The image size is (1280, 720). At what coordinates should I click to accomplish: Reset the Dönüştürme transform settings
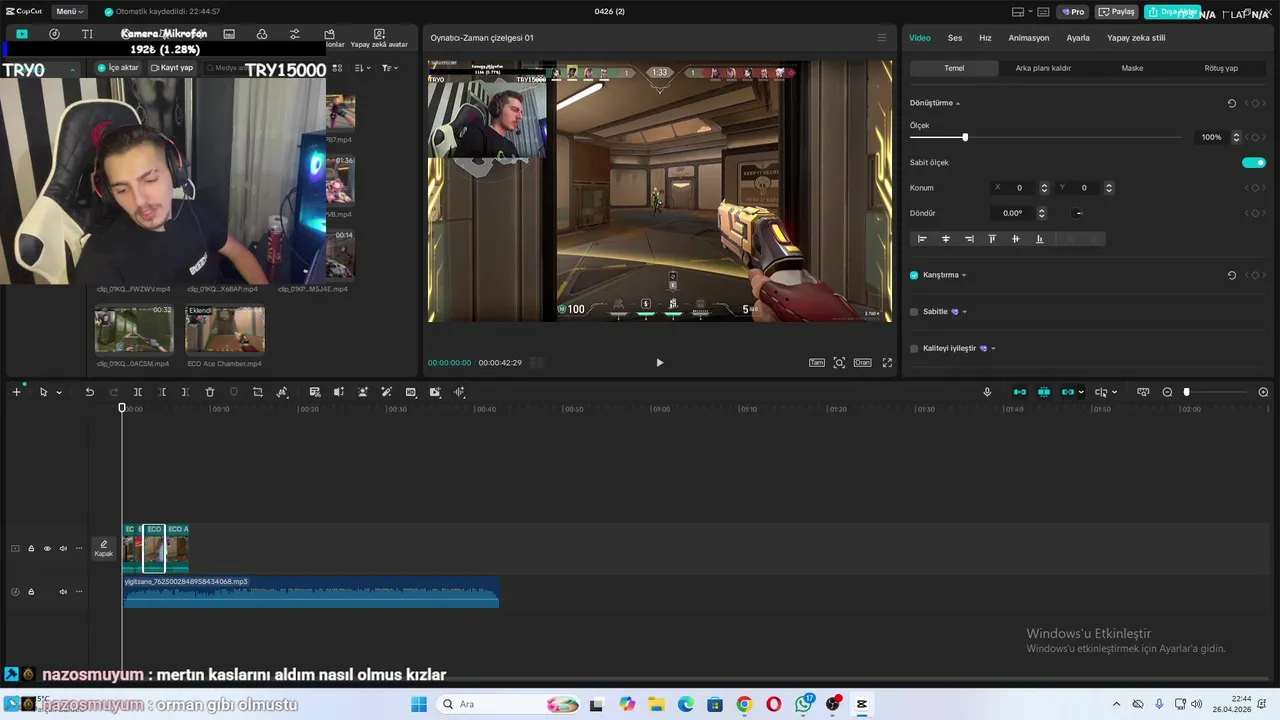click(x=1231, y=103)
